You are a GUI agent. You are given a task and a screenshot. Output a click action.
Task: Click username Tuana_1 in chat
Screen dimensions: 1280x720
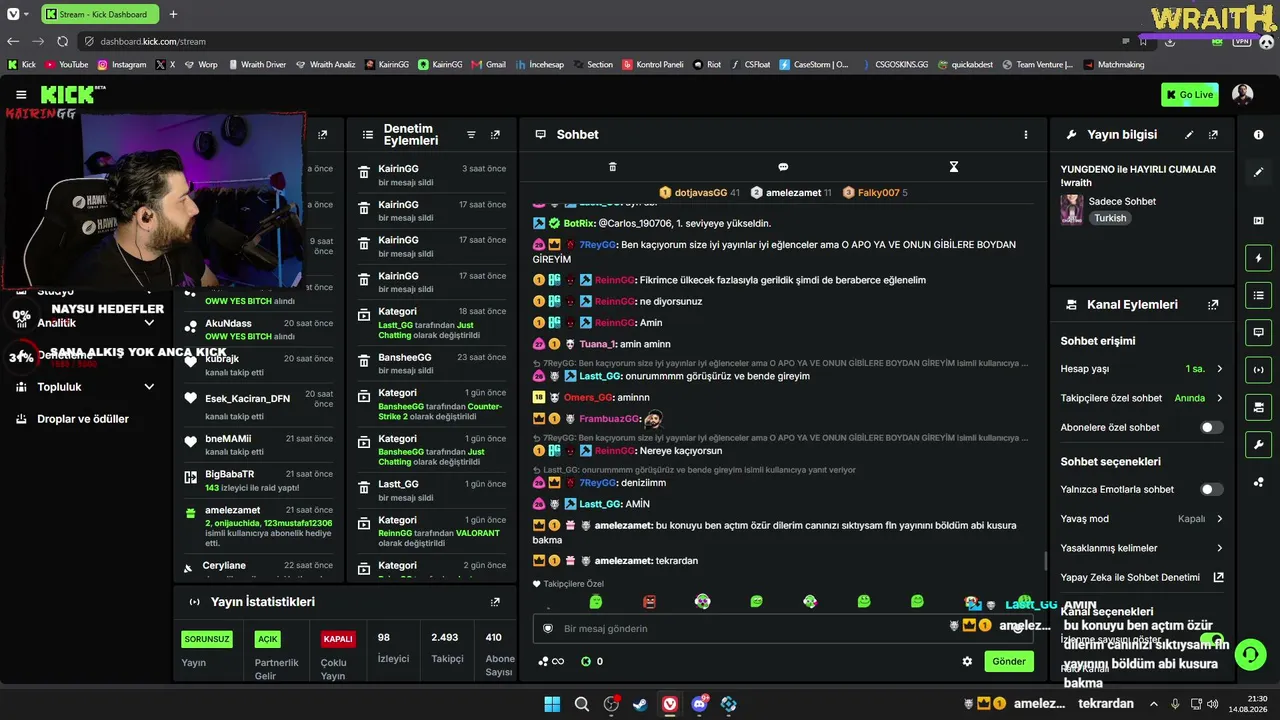point(598,344)
